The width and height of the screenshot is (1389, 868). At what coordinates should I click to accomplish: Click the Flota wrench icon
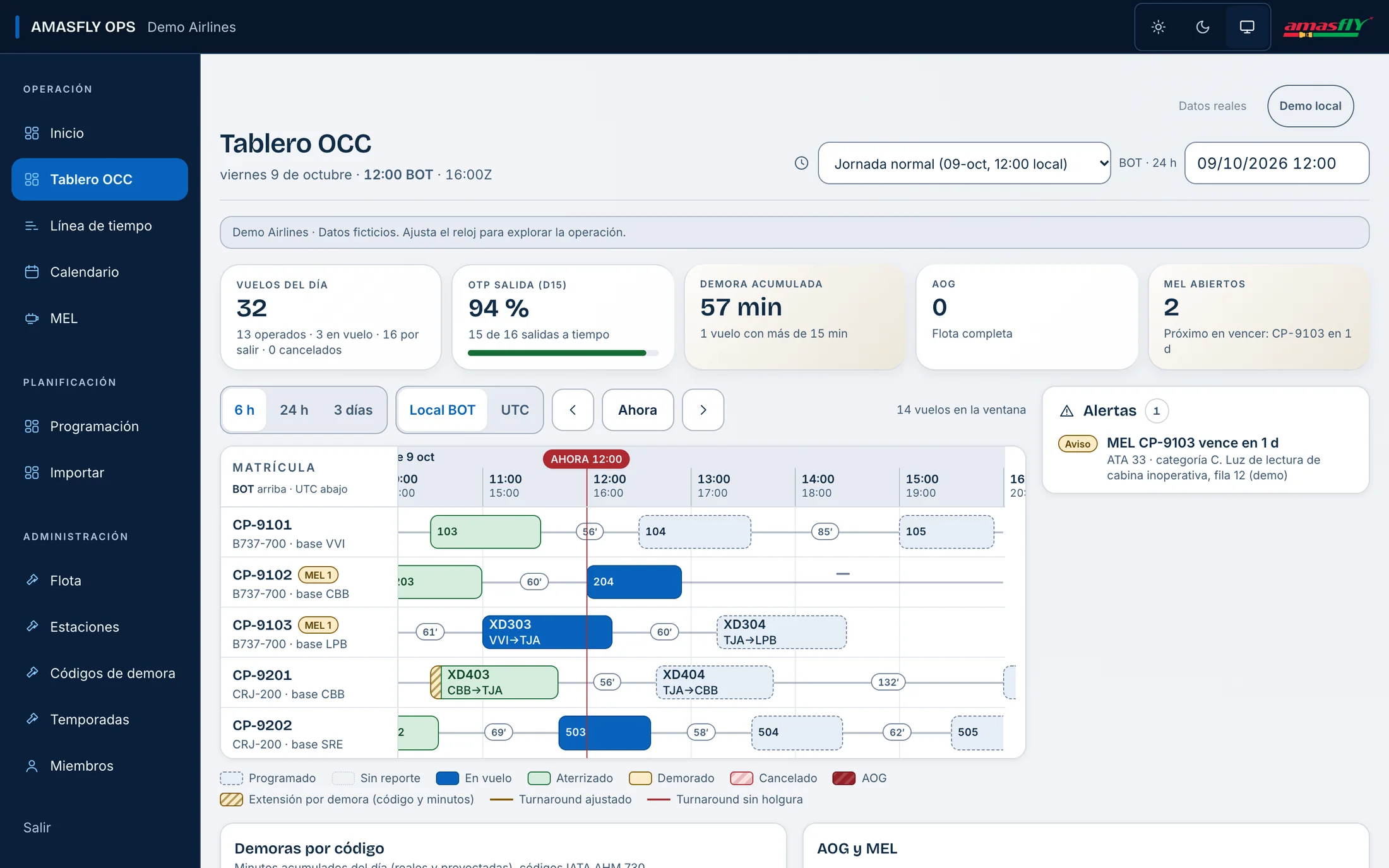[x=32, y=580]
